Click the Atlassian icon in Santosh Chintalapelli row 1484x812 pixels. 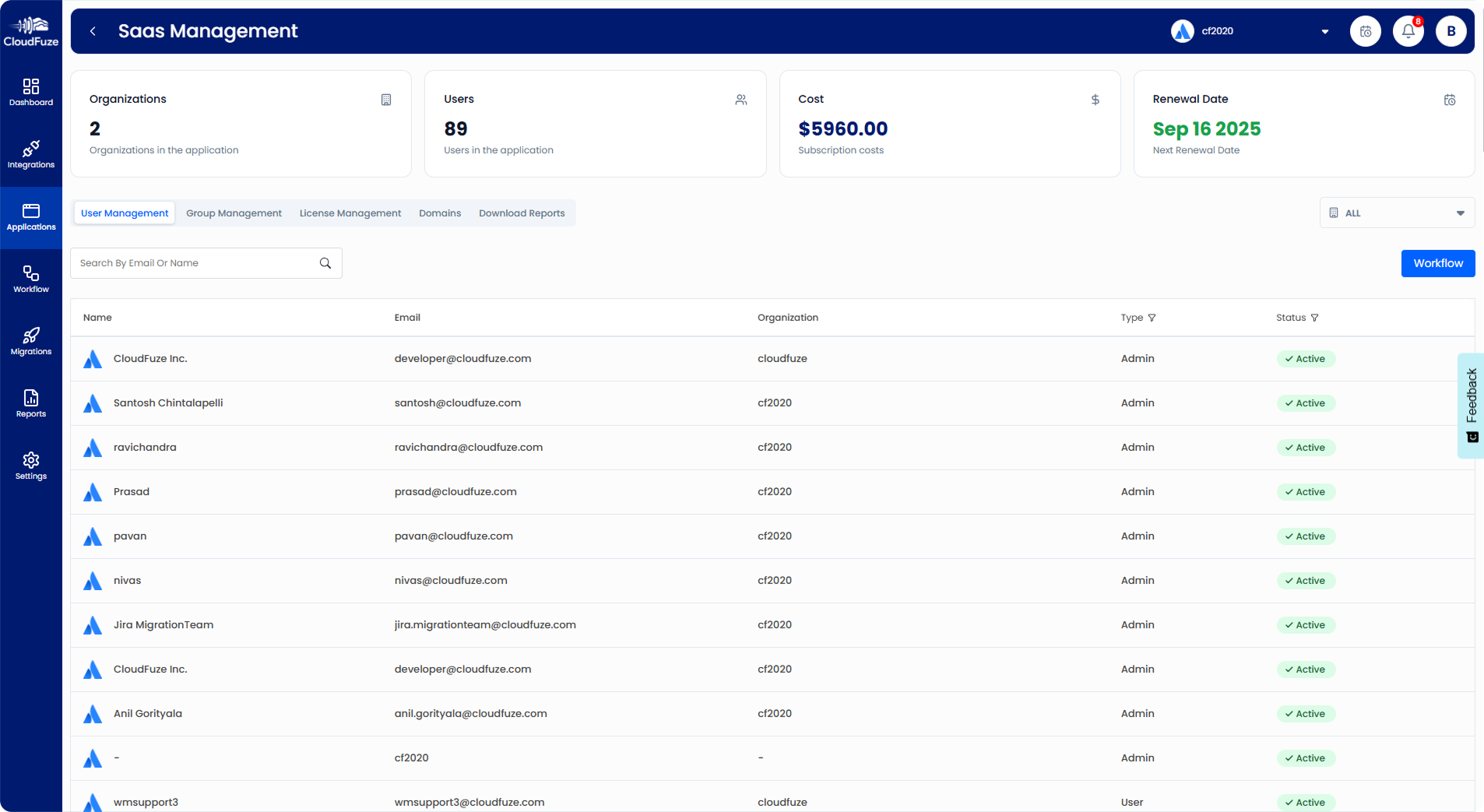click(x=93, y=403)
